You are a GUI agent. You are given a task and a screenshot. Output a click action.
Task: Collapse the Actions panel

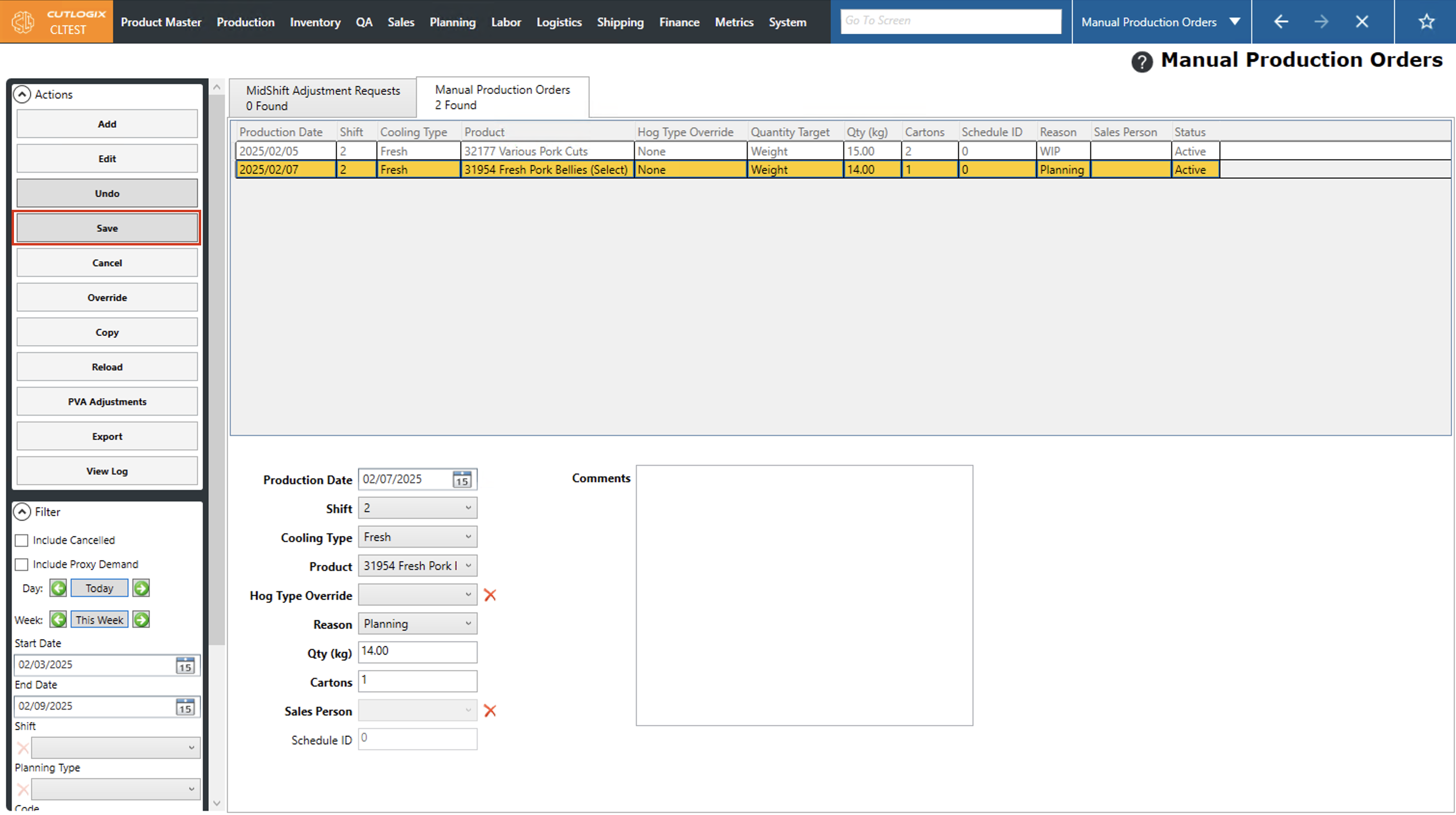22,95
